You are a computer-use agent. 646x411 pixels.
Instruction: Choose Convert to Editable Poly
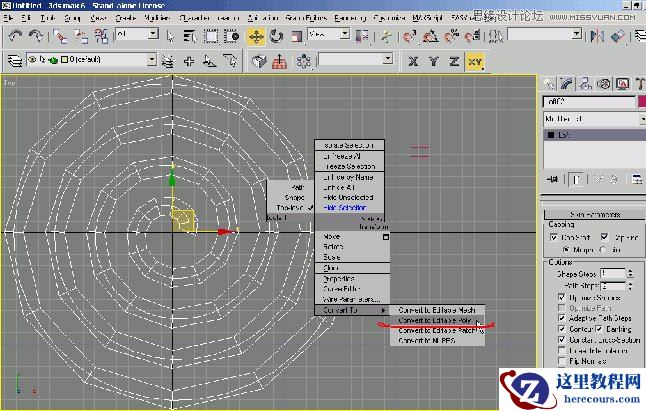[x=435, y=320]
